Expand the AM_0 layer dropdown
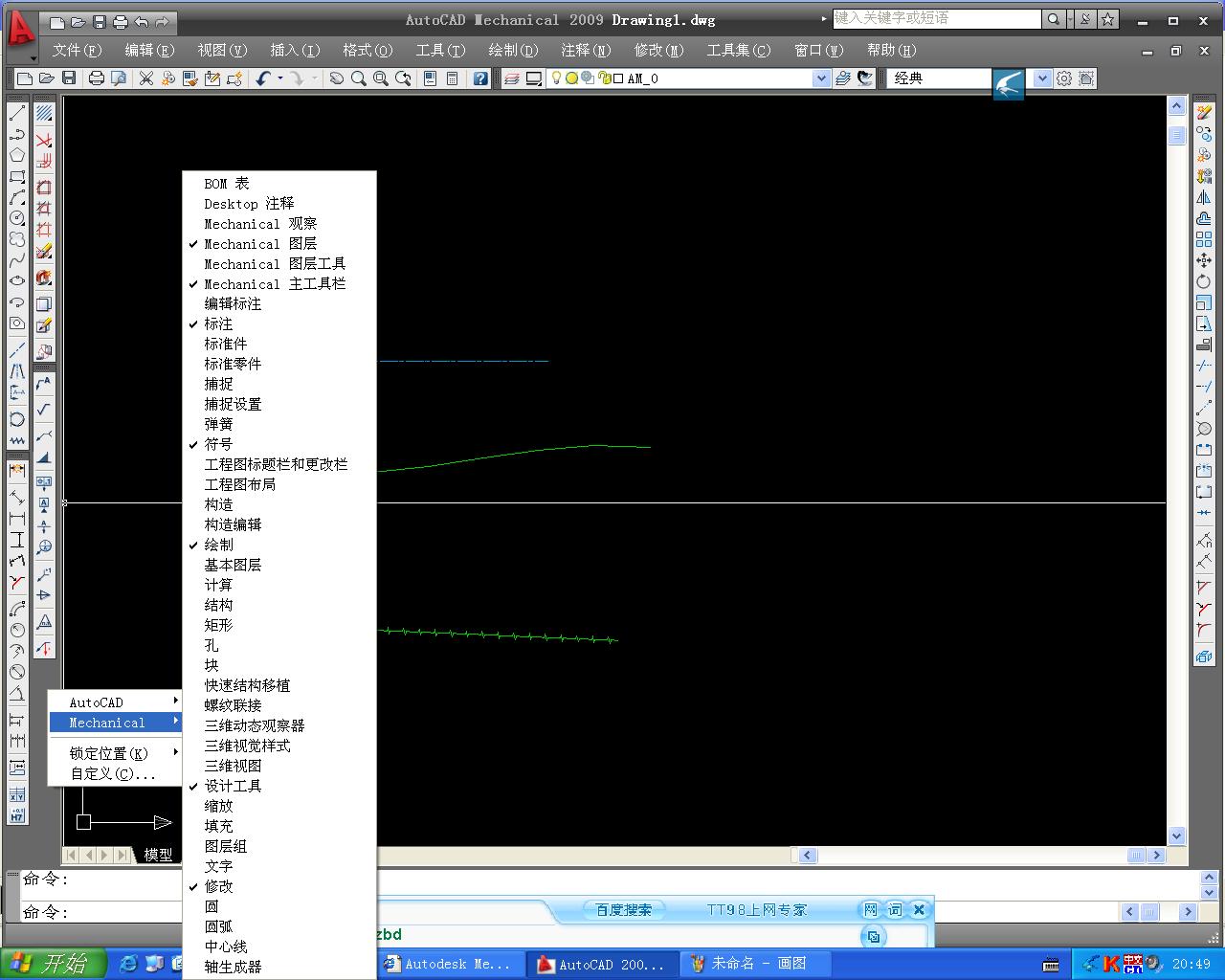 (x=821, y=78)
